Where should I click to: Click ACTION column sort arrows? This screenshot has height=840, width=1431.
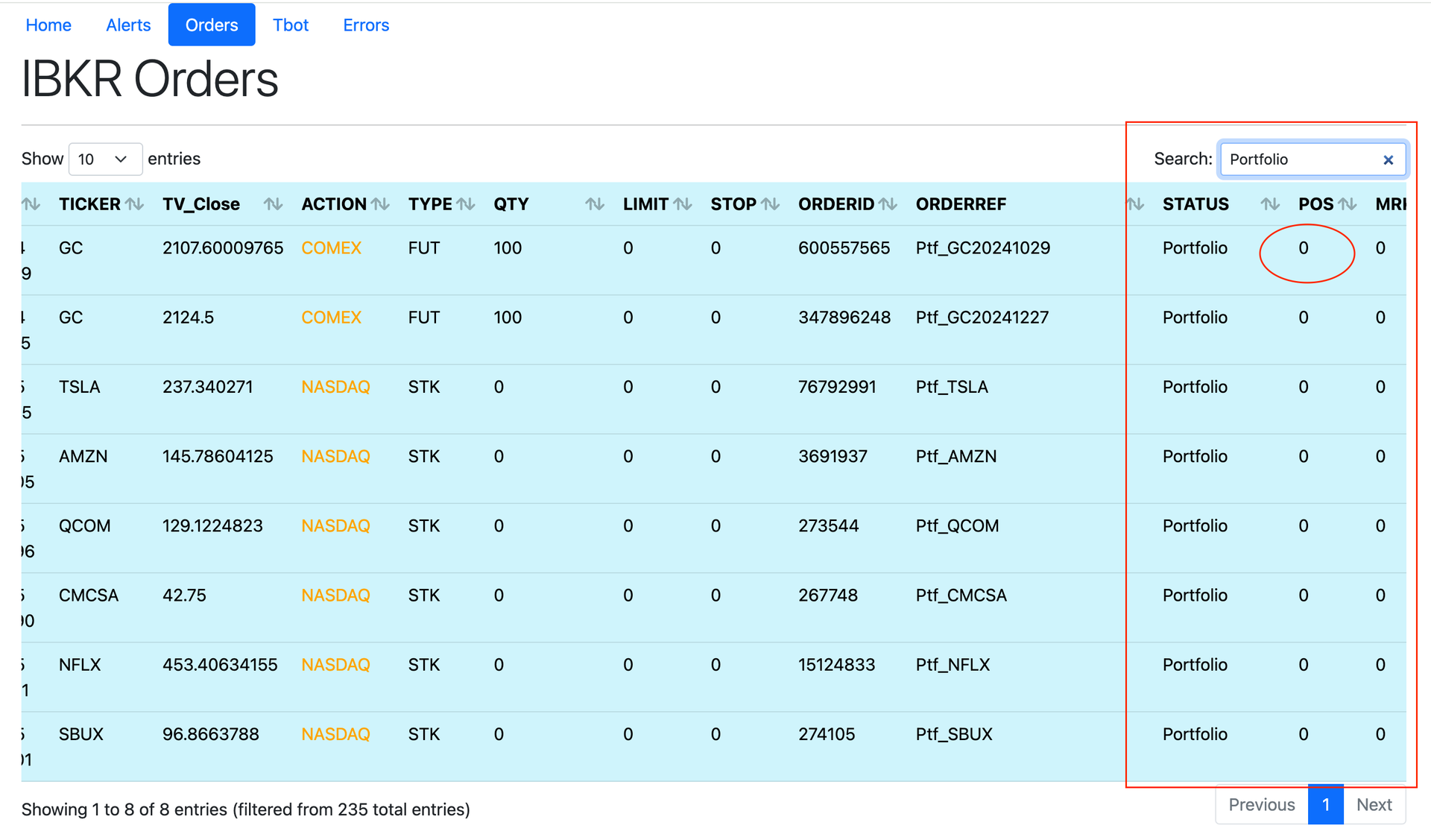(x=380, y=204)
